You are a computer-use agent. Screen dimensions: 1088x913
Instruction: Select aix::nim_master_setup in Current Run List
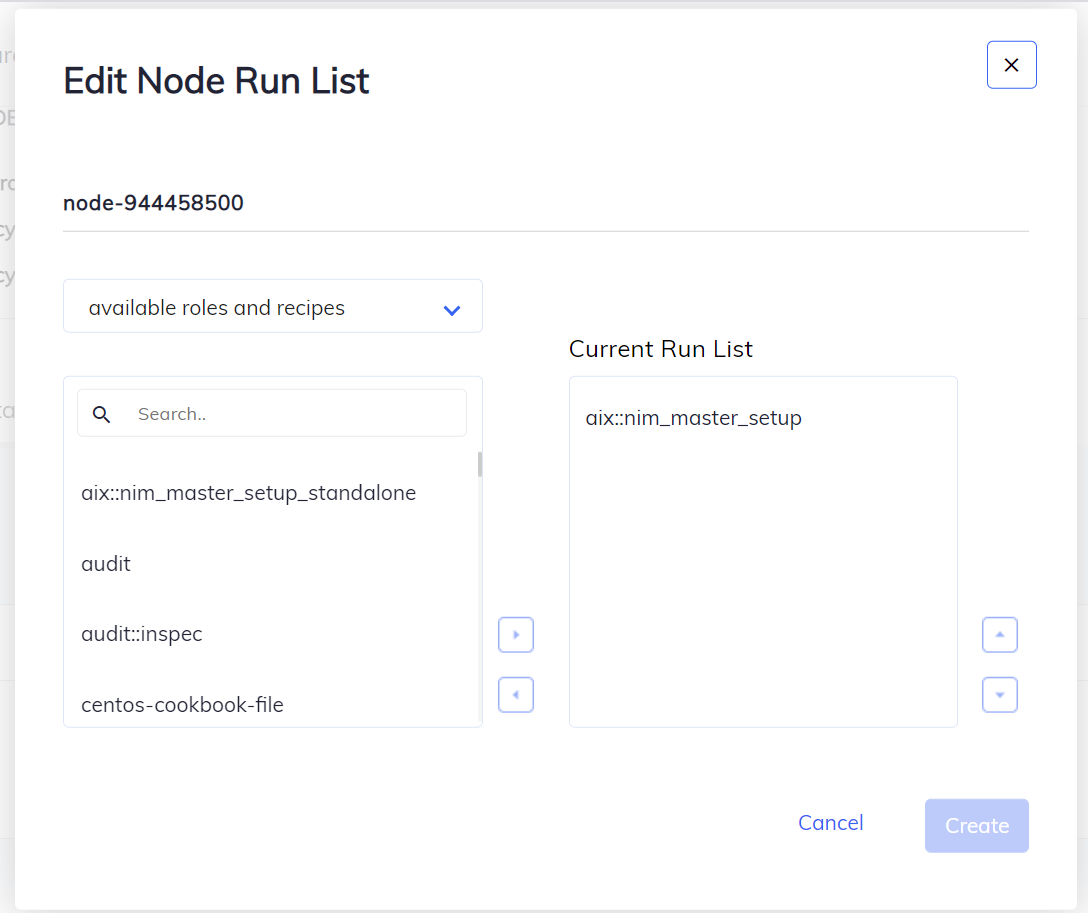click(x=693, y=418)
